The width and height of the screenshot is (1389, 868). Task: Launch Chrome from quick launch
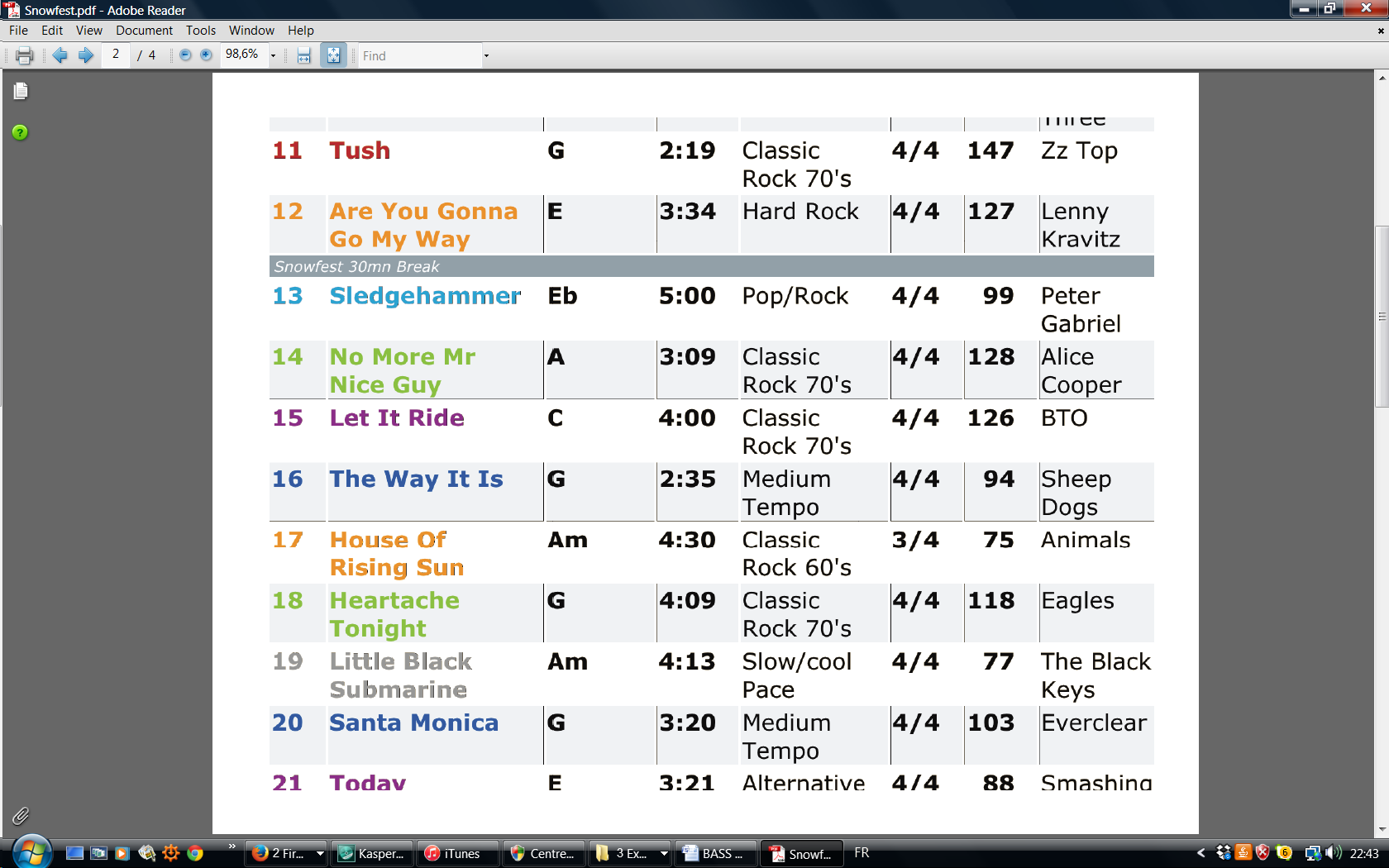pyautogui.click(x=195, y=853)
